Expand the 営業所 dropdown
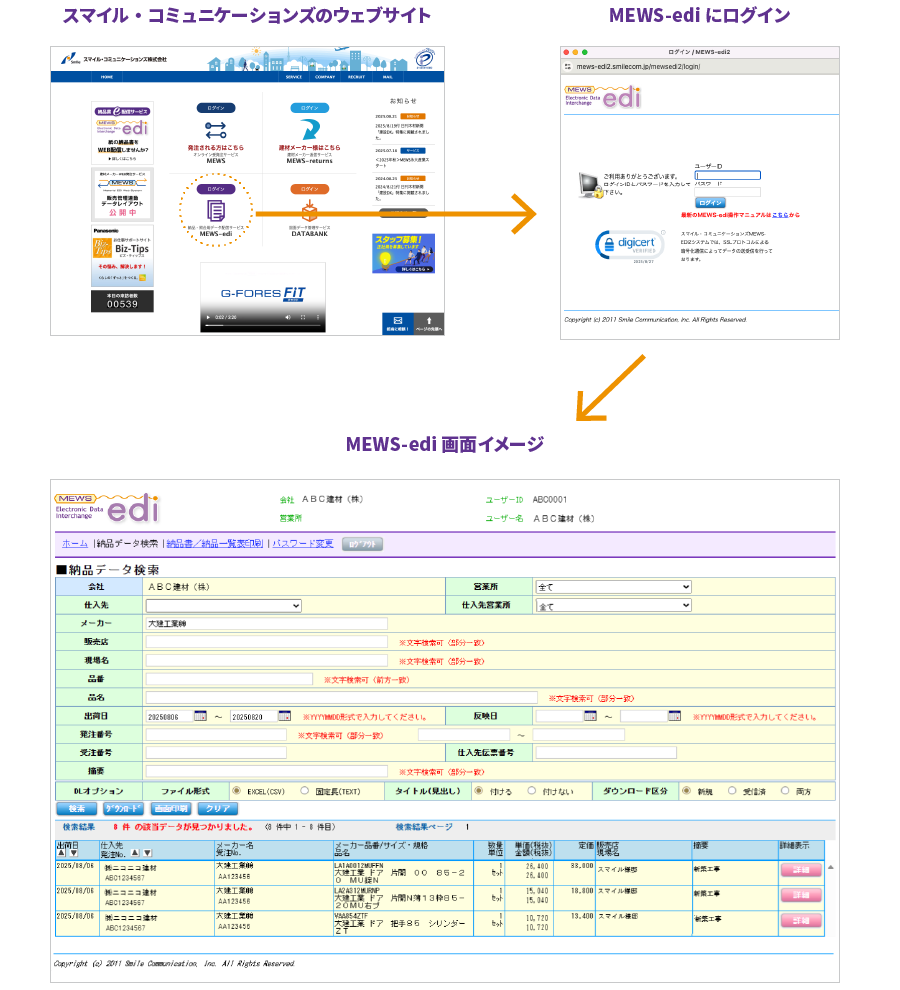The image size is (900, 990). [613, 587]
